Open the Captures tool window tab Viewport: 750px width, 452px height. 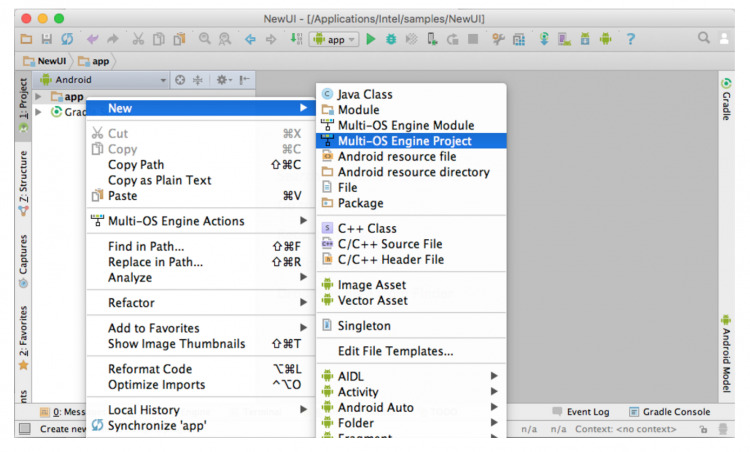click(23, 261)
